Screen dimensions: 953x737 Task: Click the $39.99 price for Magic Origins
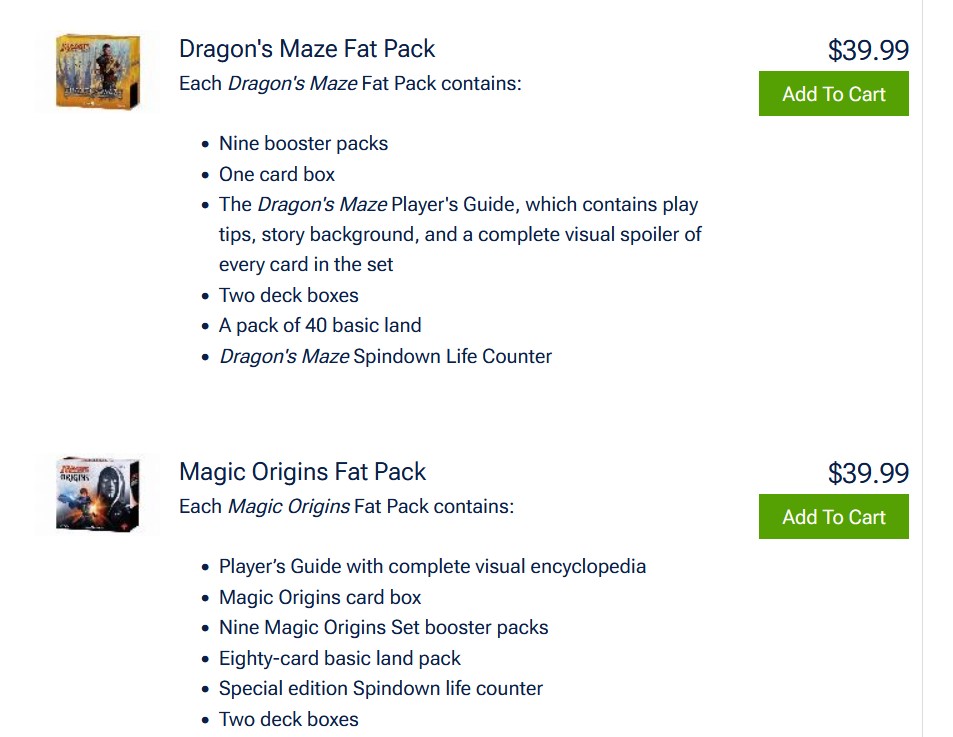click(869, 473)
